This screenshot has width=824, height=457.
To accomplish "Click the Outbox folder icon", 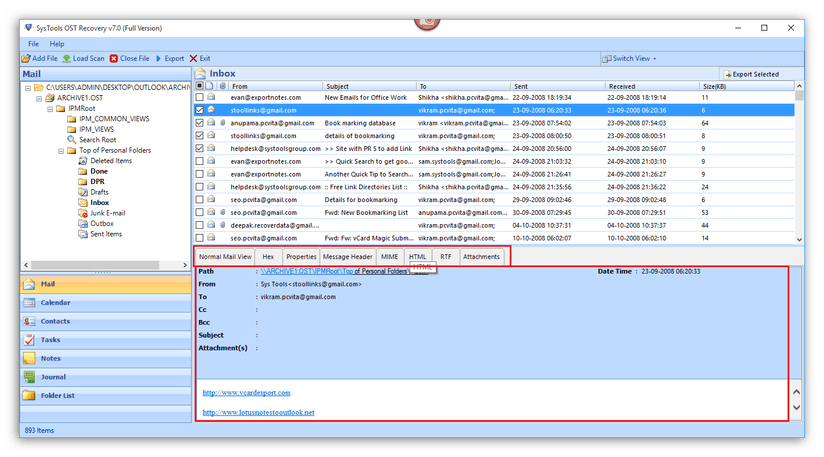I will coord(83,224).
